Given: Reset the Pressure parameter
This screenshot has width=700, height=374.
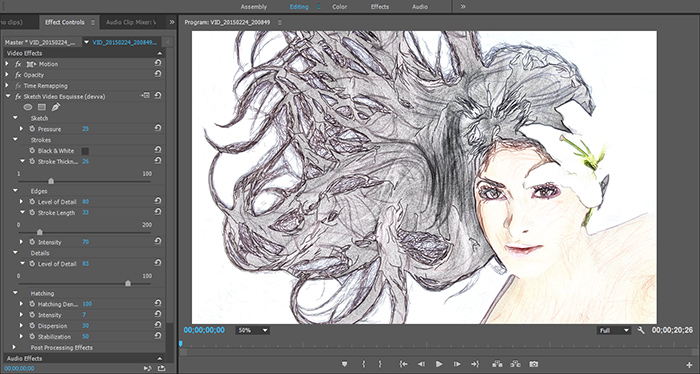Looking at the screenshot, I should tap(158, 128).
